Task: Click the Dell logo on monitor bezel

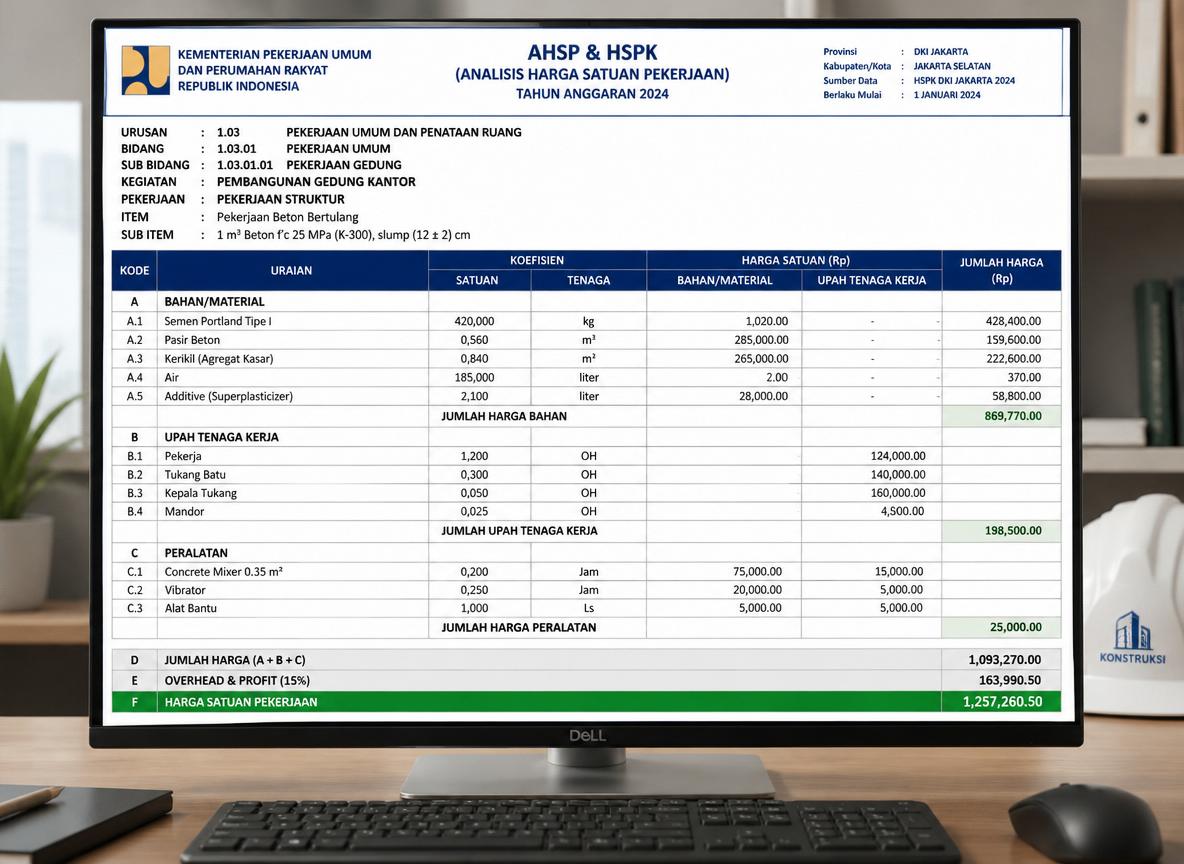Action: 587,736
